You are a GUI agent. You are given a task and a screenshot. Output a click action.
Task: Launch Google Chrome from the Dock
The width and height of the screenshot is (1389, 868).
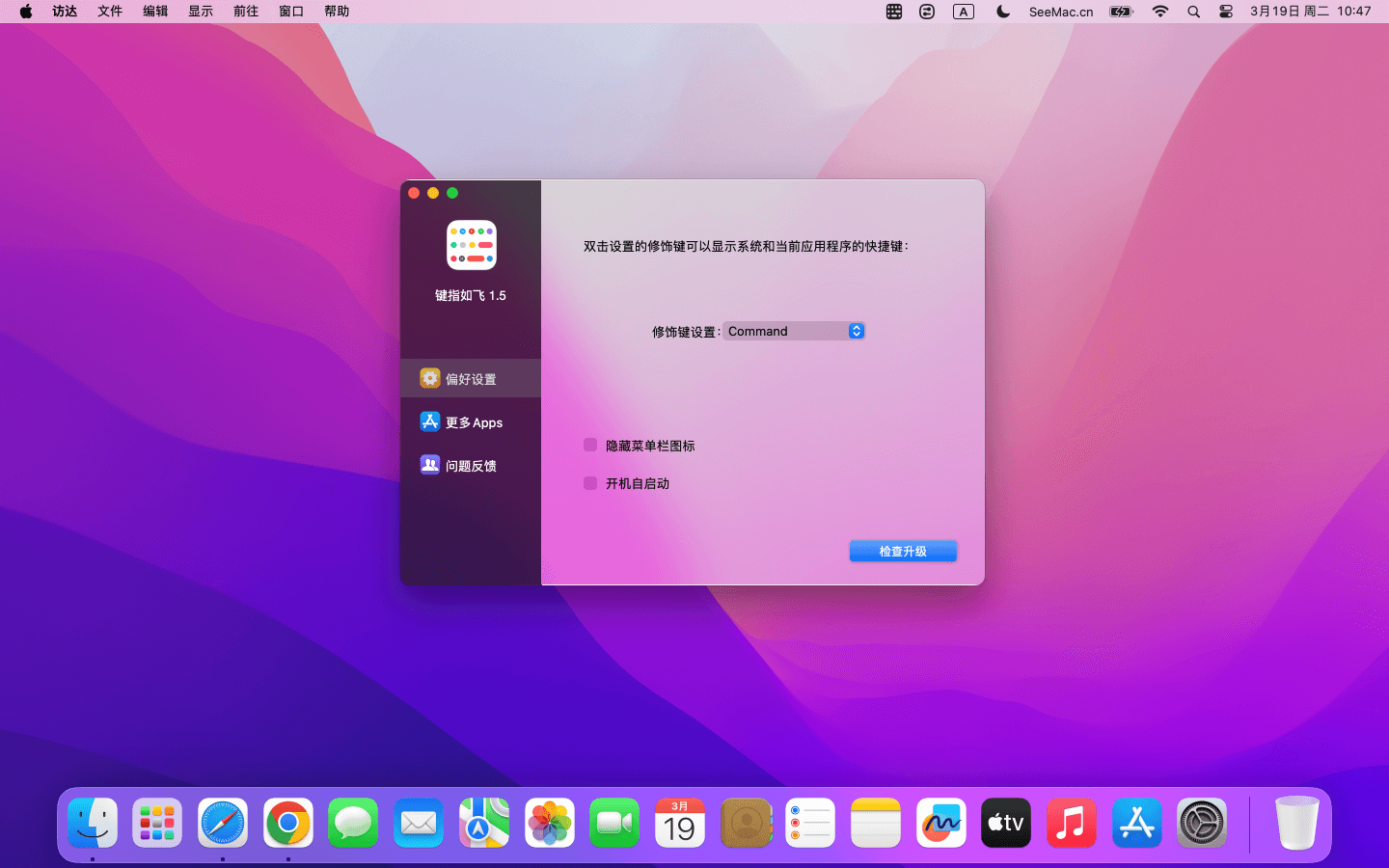coord(288,823)
